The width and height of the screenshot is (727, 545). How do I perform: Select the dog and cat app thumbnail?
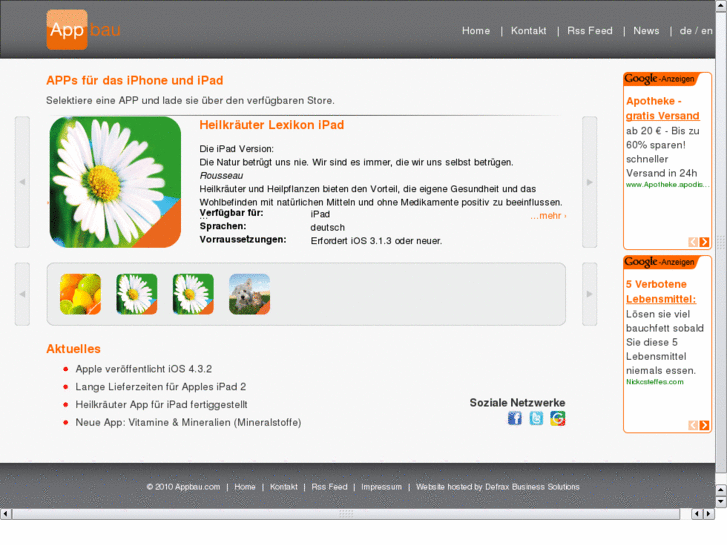[x=249, y=294]
